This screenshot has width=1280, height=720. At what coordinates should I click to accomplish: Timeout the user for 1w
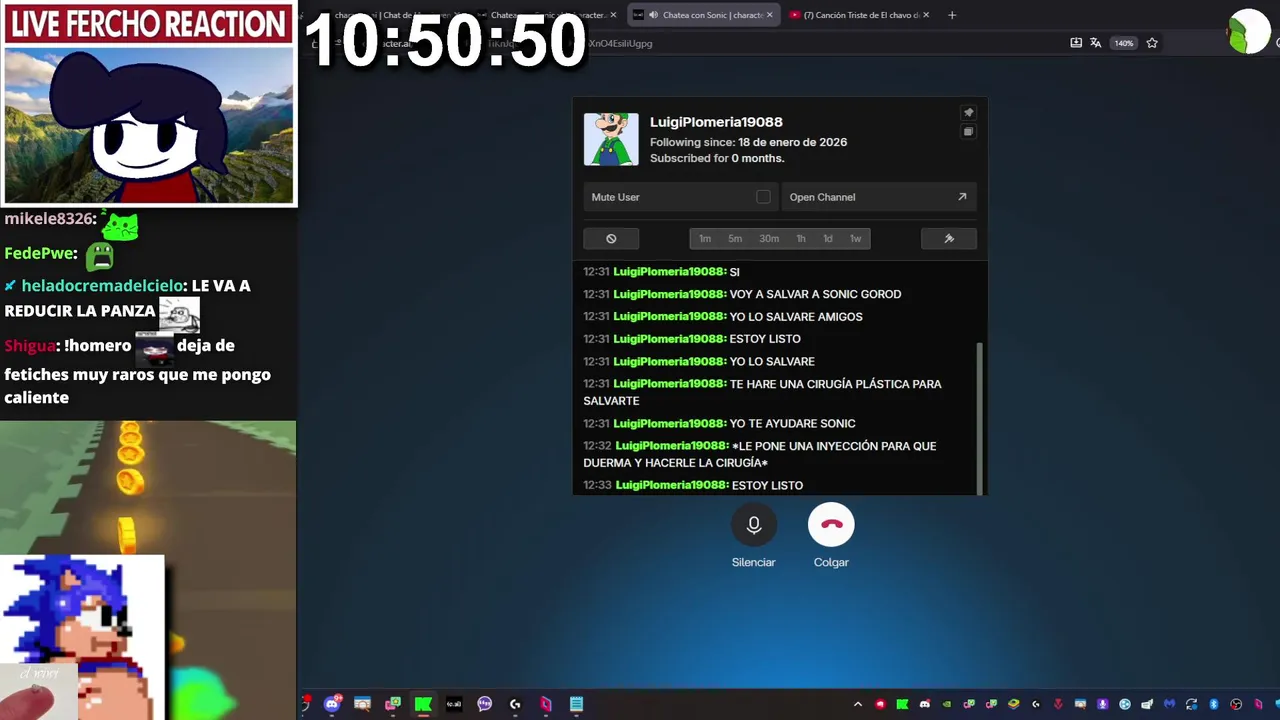(856, 238)
